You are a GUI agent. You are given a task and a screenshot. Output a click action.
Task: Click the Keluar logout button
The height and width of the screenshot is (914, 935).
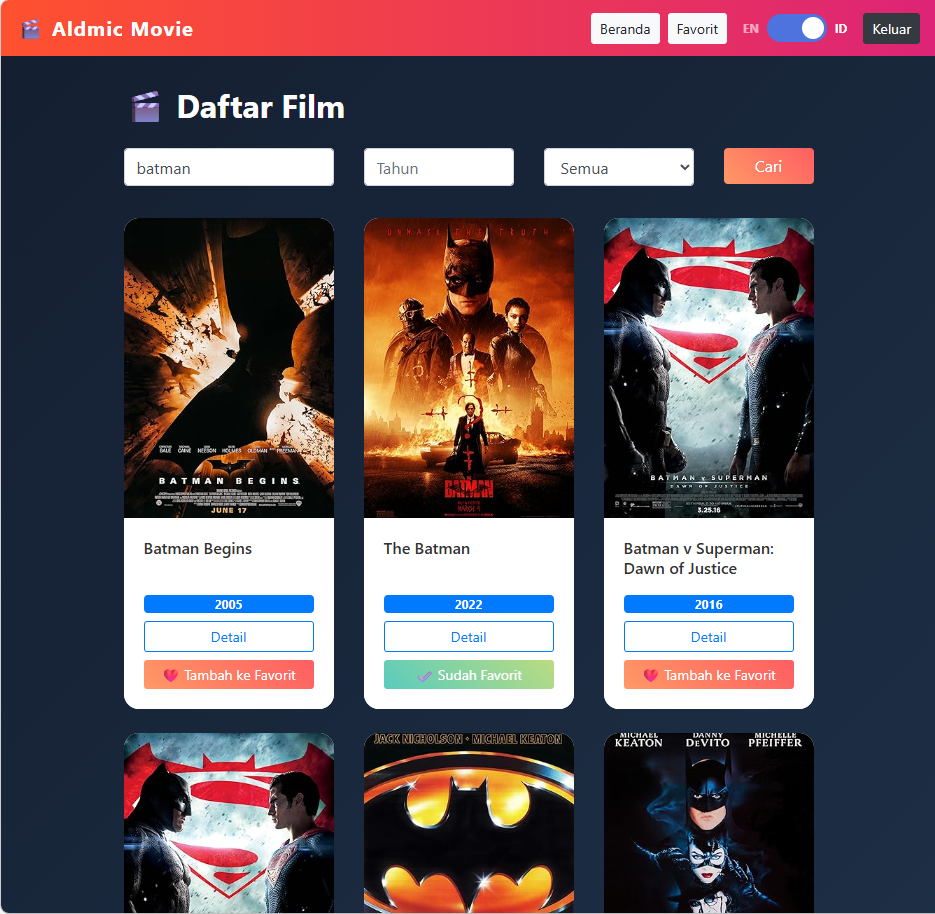[891, 29]
